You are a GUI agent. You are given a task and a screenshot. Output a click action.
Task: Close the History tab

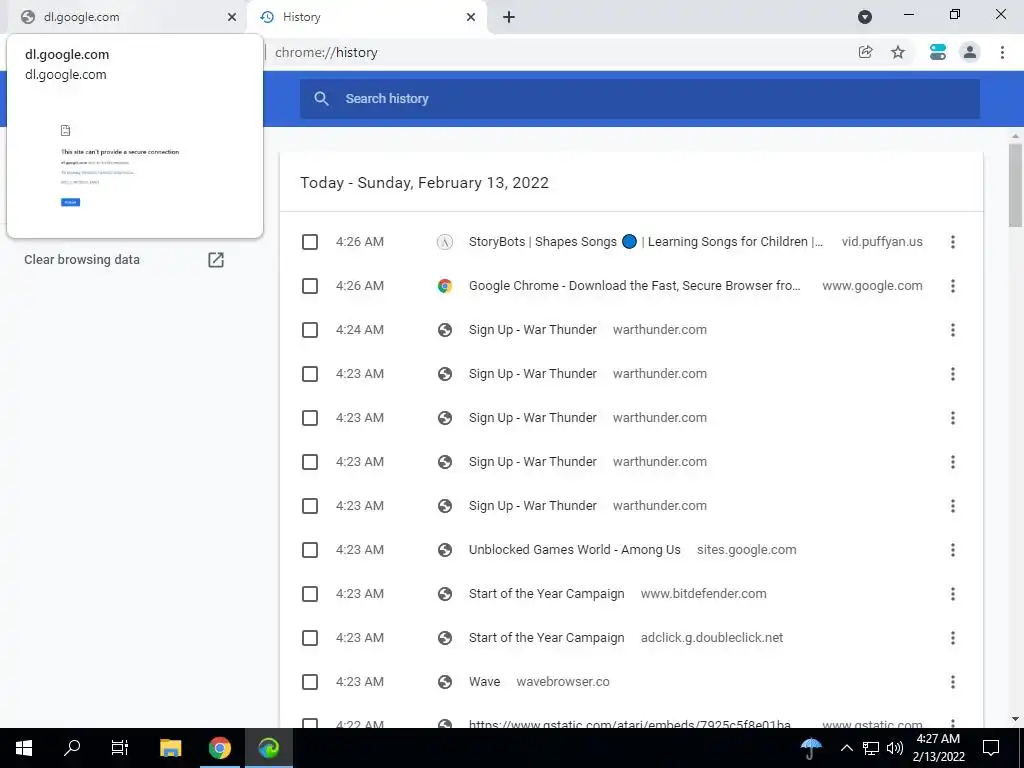click(x=471, y=17)
